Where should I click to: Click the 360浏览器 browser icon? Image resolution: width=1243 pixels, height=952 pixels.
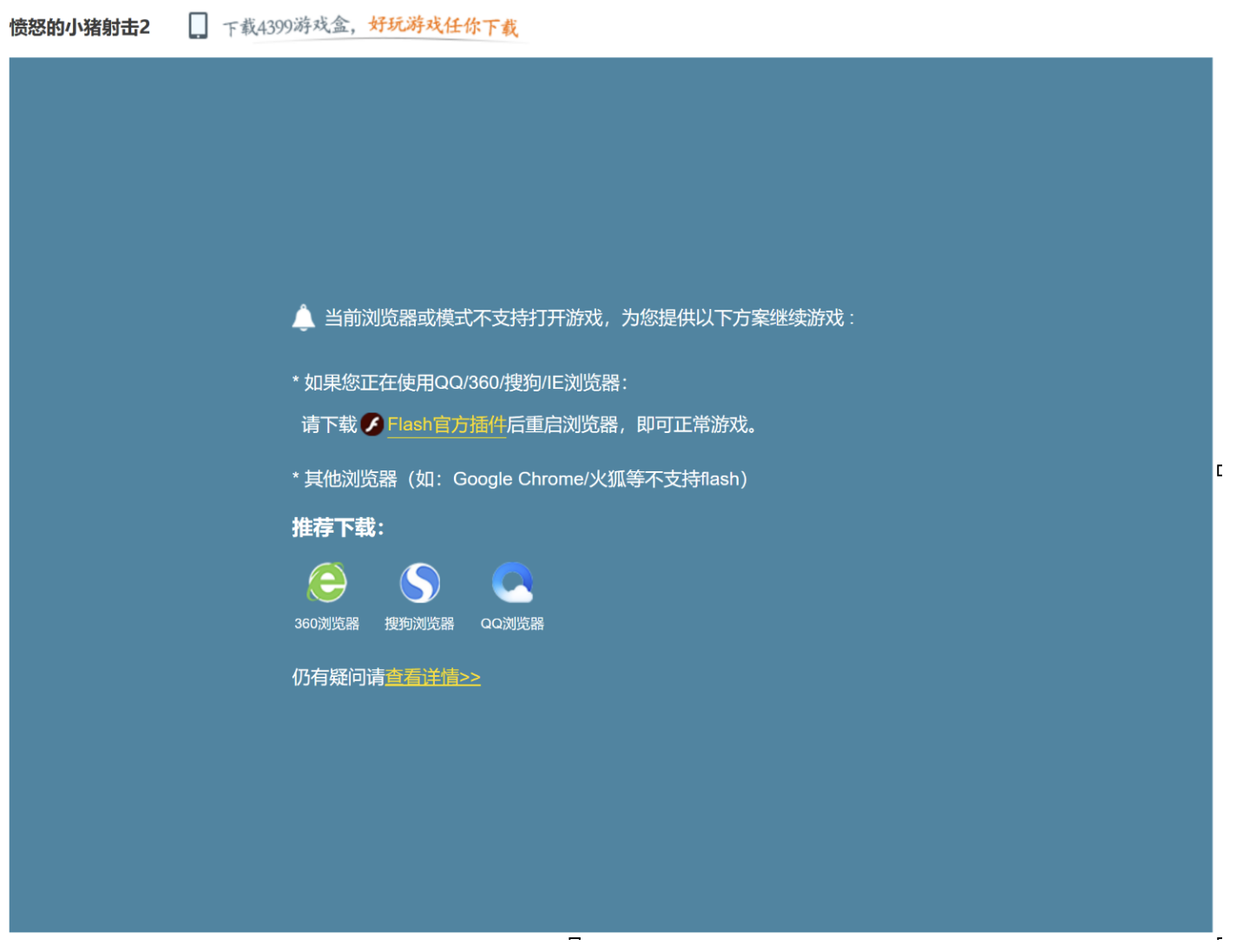[x=327, y=582]
